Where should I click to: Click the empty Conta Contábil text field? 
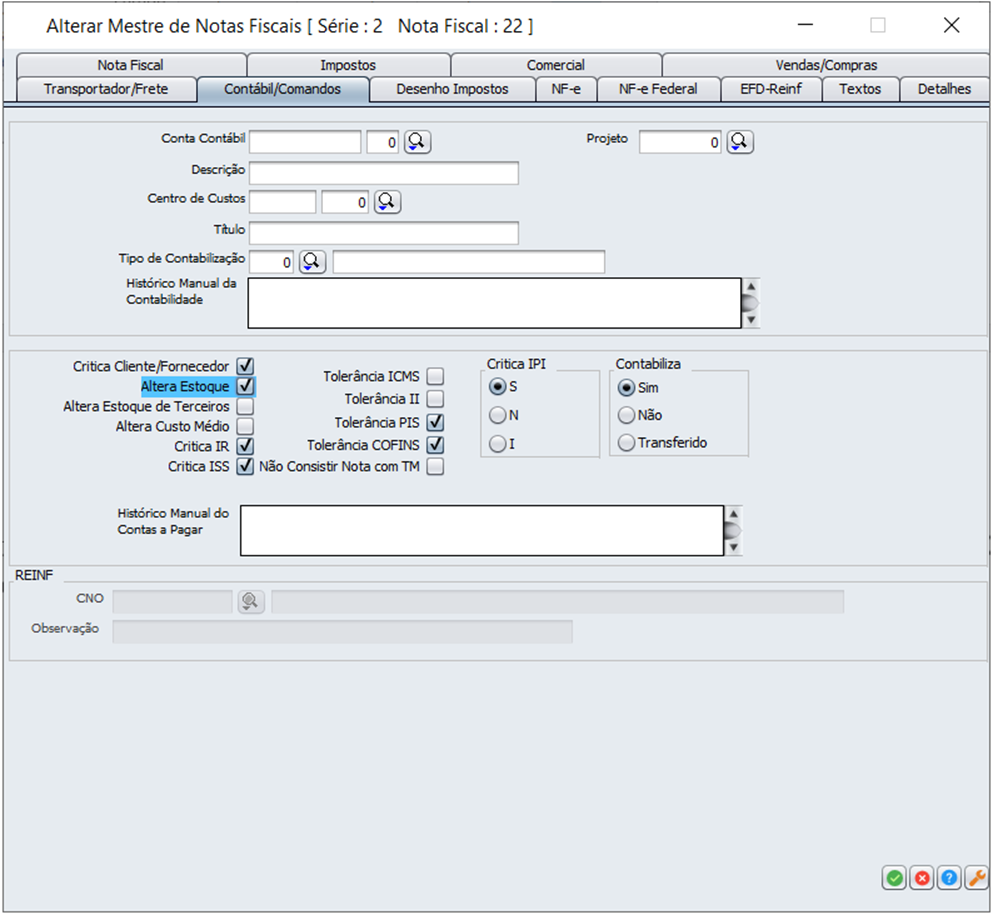(305, 142)
